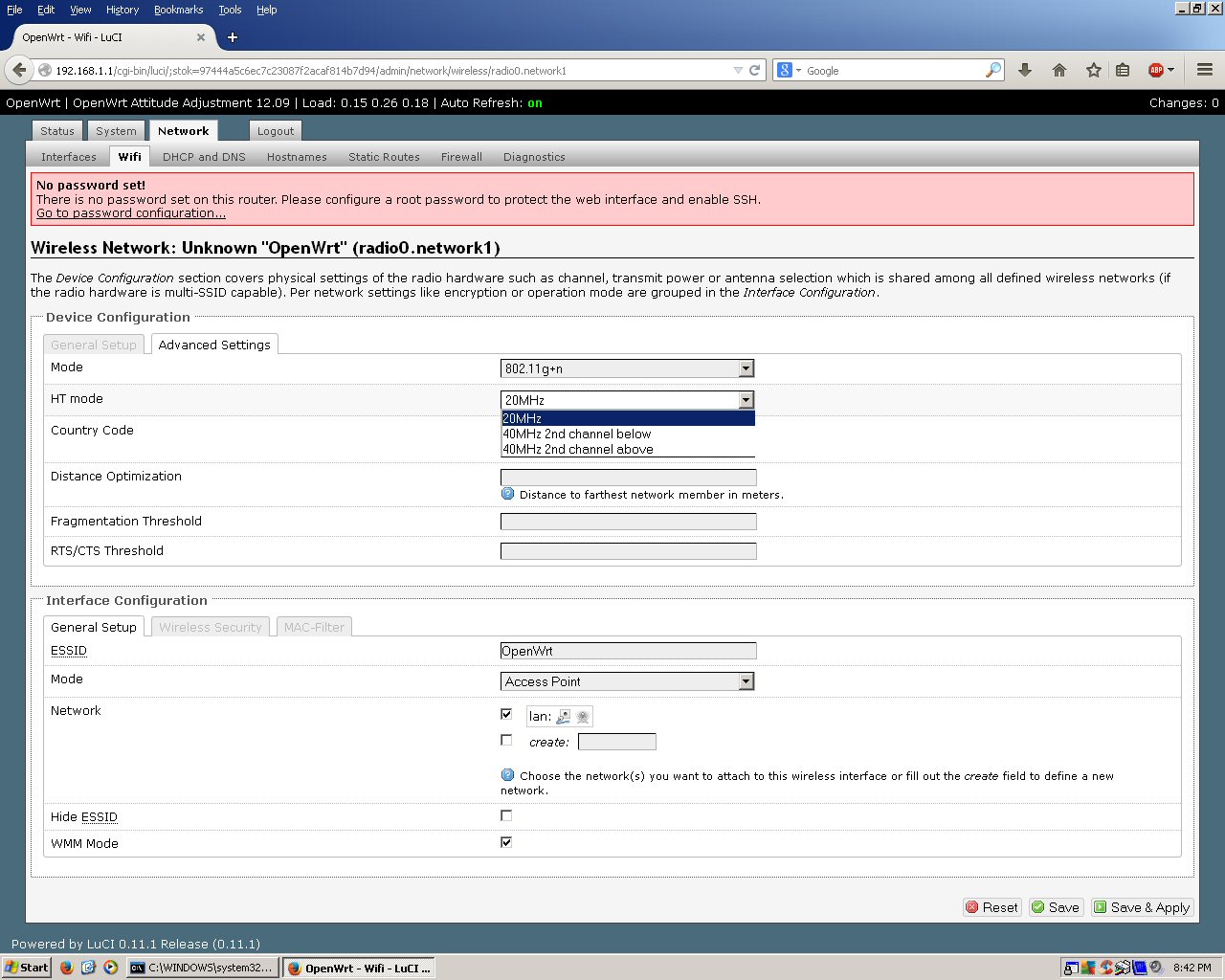Follow Go to password configuration link

tap(131, 213)
